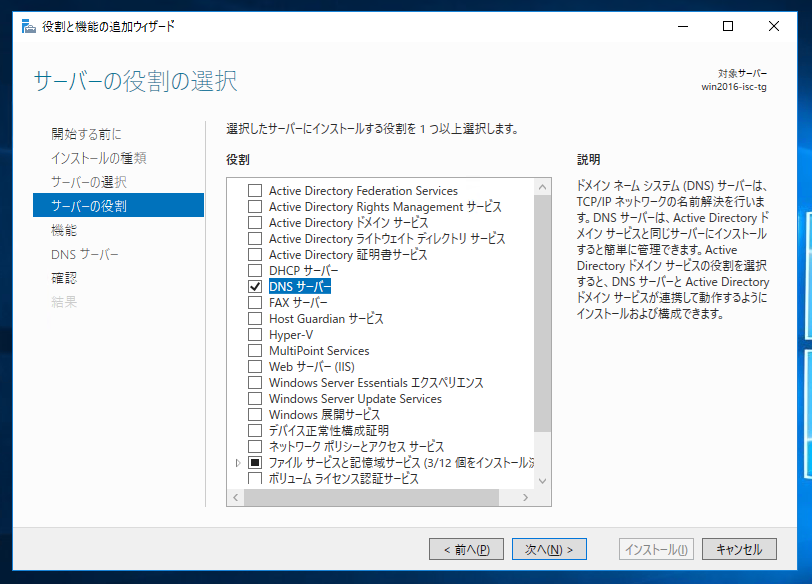
Task: Check Windows Server Essentials エクスペリエンス checkbox
Action: tap(255, 383)
